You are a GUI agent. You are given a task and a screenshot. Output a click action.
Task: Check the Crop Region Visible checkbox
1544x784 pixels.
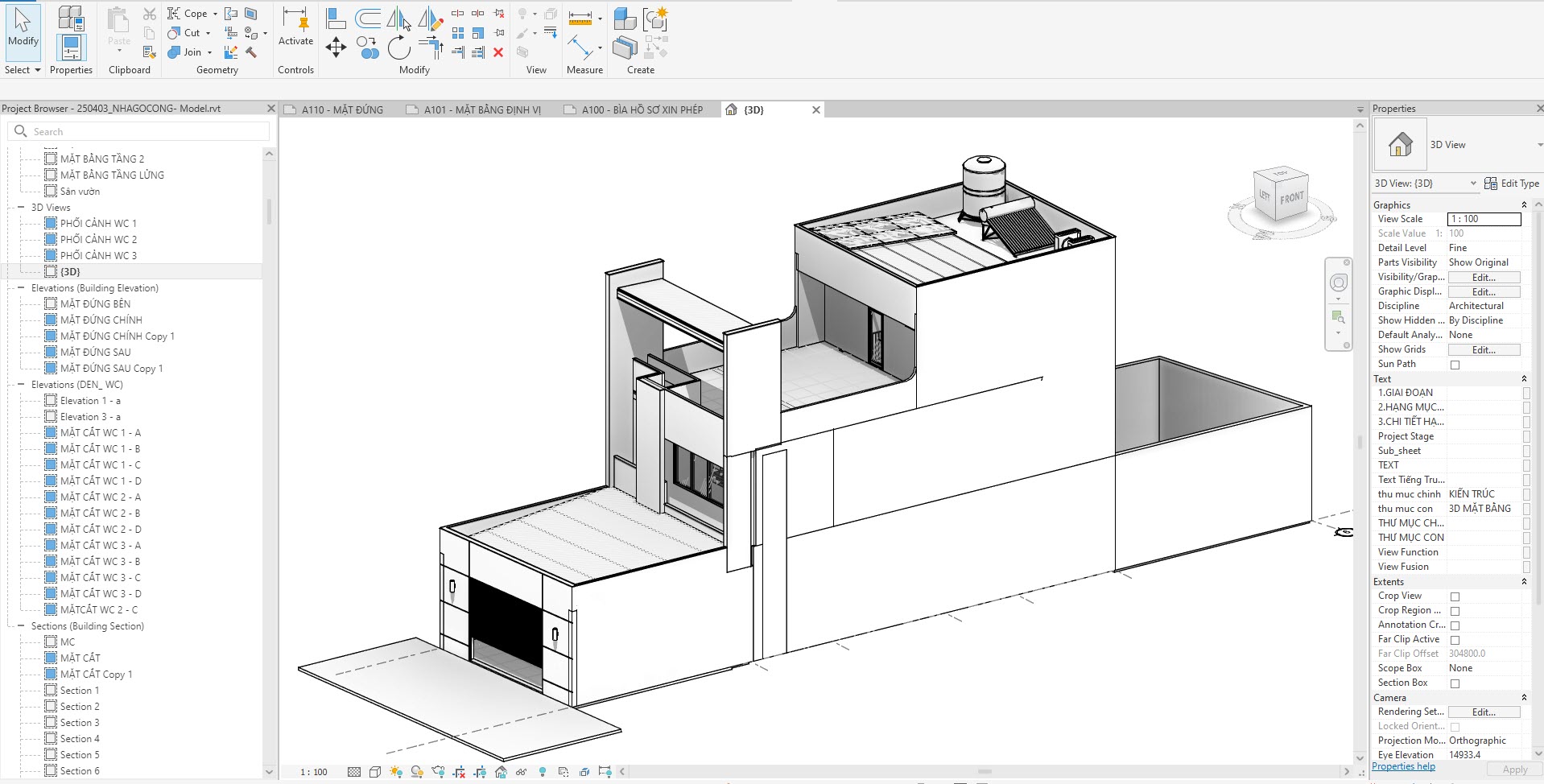[x=1455, y=611]
